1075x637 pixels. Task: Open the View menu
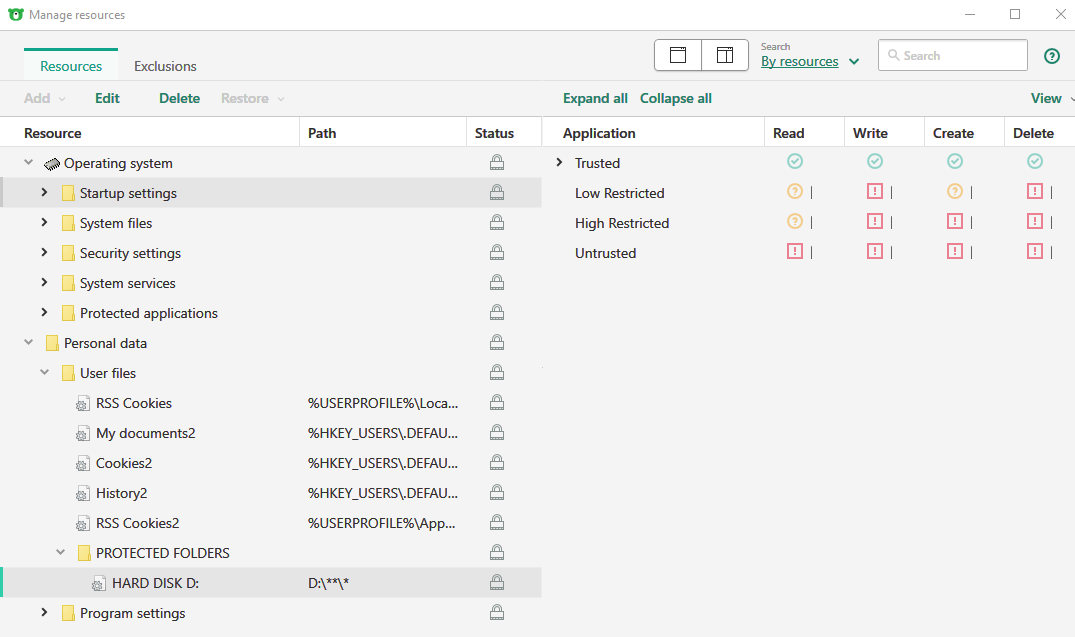[x=1046, y=98]
